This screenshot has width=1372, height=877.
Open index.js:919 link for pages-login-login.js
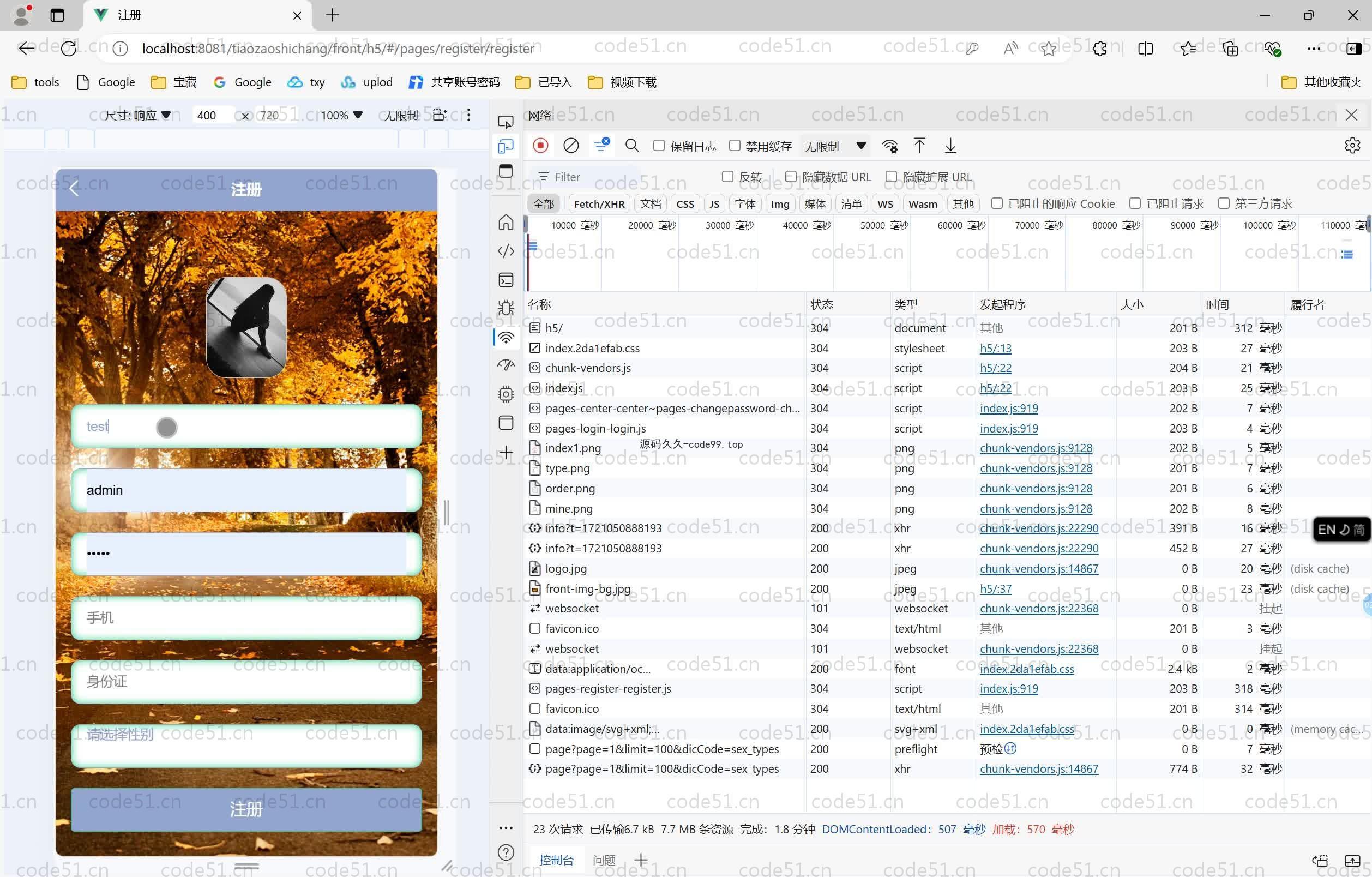coord(1008,428)
